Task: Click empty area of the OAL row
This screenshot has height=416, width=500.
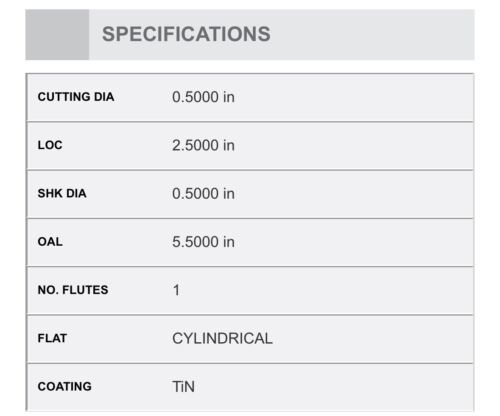Action: (x=353, y=242)
